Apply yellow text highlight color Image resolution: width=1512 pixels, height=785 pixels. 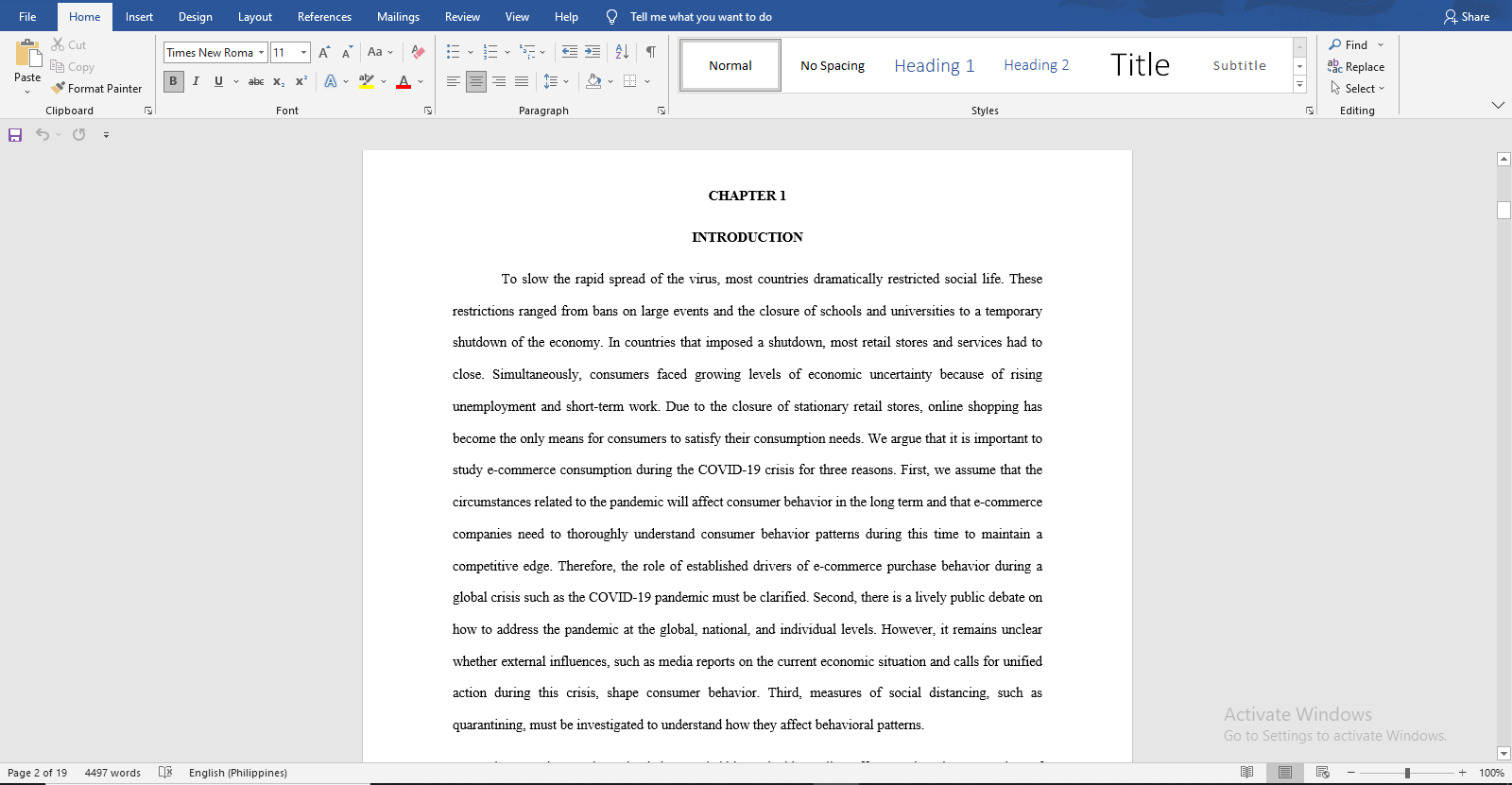click(x=367, y=81)
